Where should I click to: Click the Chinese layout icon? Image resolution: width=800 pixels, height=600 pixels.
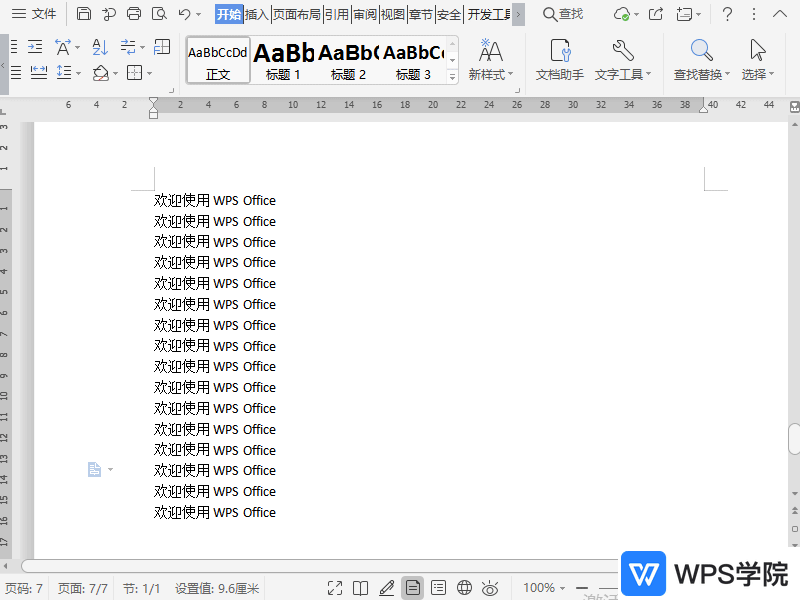pos(63,47)
